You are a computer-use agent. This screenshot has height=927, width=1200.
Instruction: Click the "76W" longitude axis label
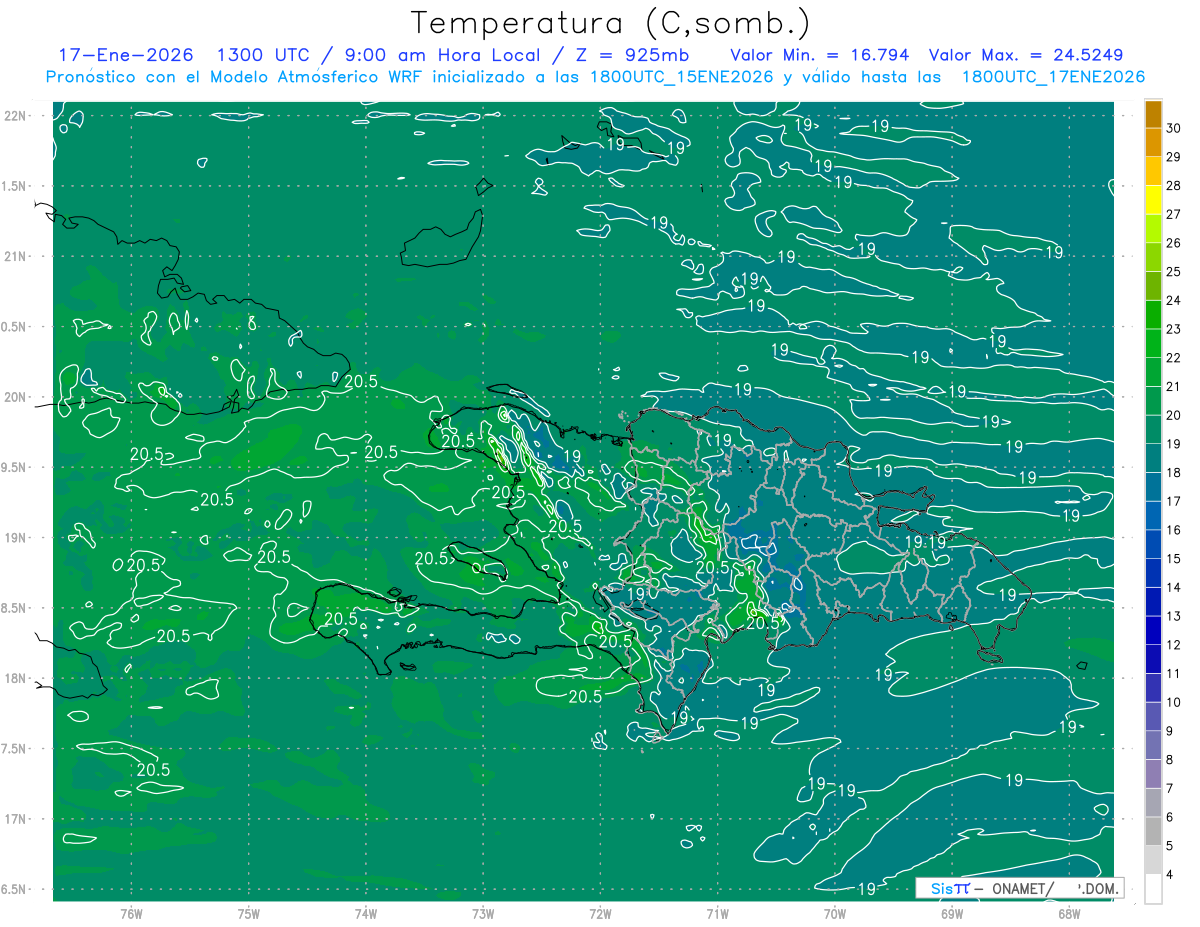(x=131, y=914)
